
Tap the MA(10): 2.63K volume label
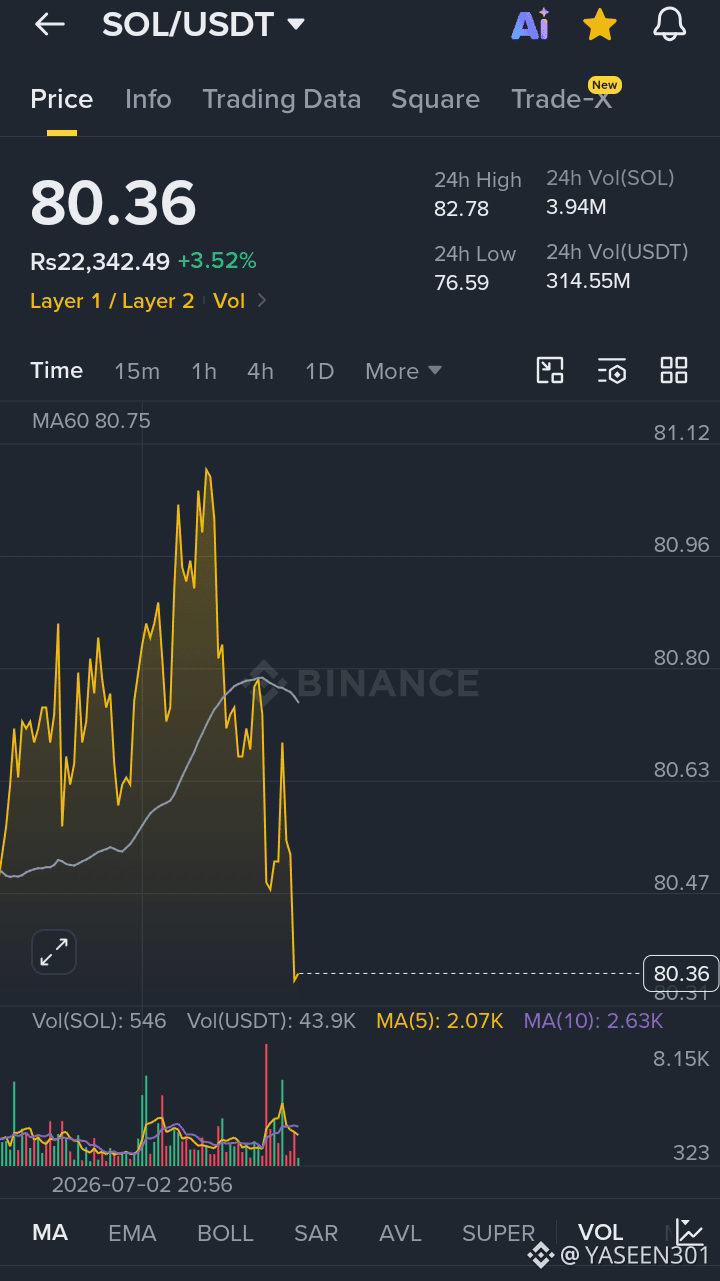point(593,1021)
